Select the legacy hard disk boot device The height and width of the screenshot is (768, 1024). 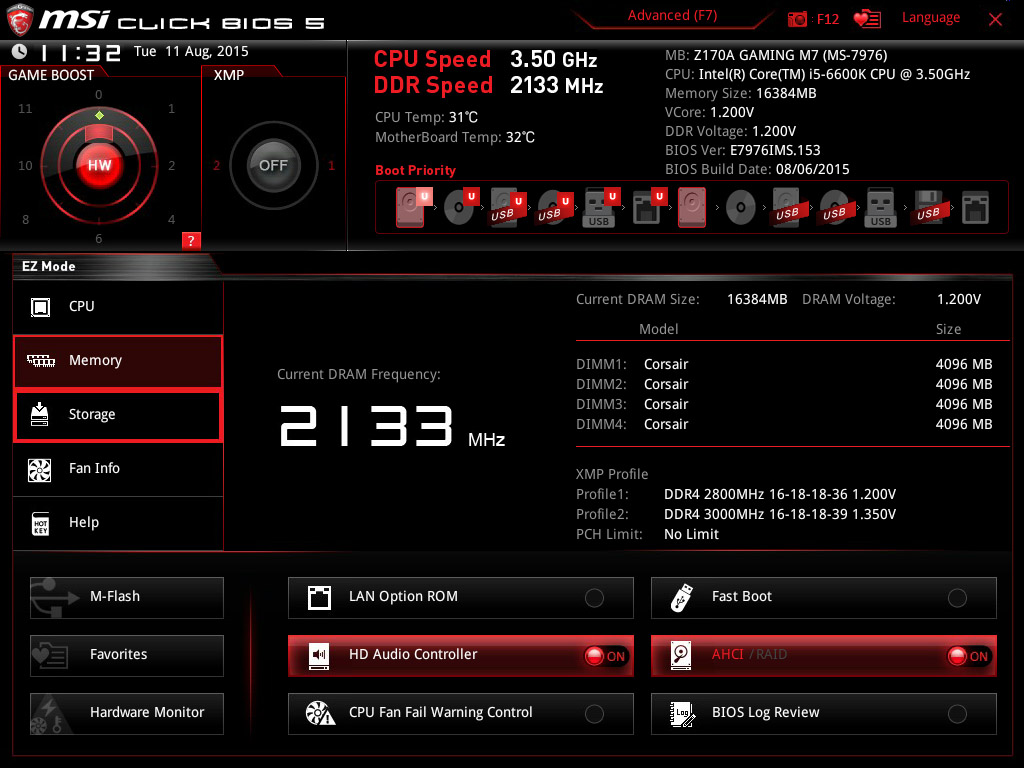pyautogui.click(x=692, y=207)
